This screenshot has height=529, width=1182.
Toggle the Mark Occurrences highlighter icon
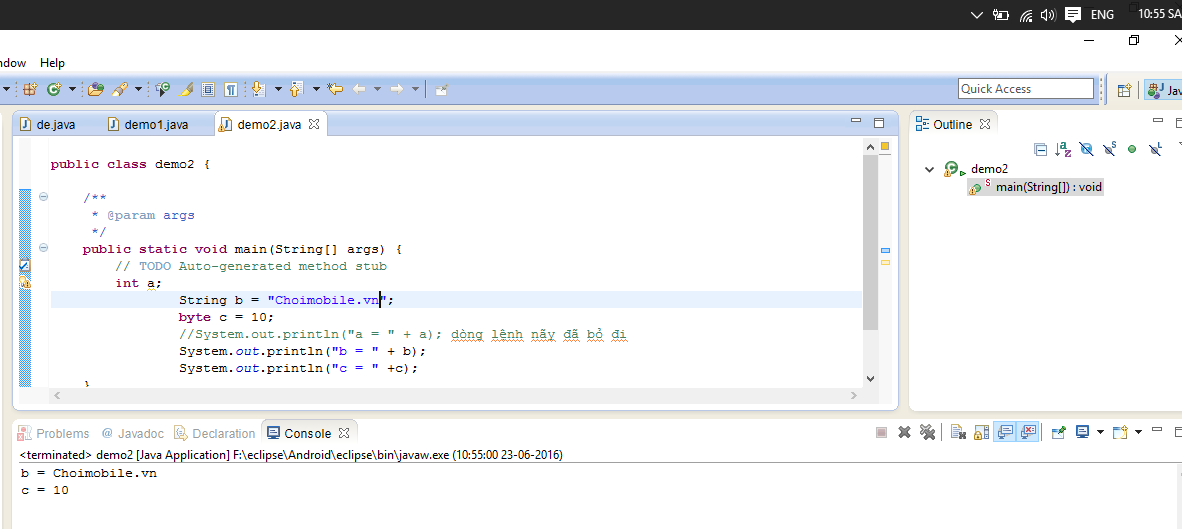pyautogui.click(x=186, y=89)
